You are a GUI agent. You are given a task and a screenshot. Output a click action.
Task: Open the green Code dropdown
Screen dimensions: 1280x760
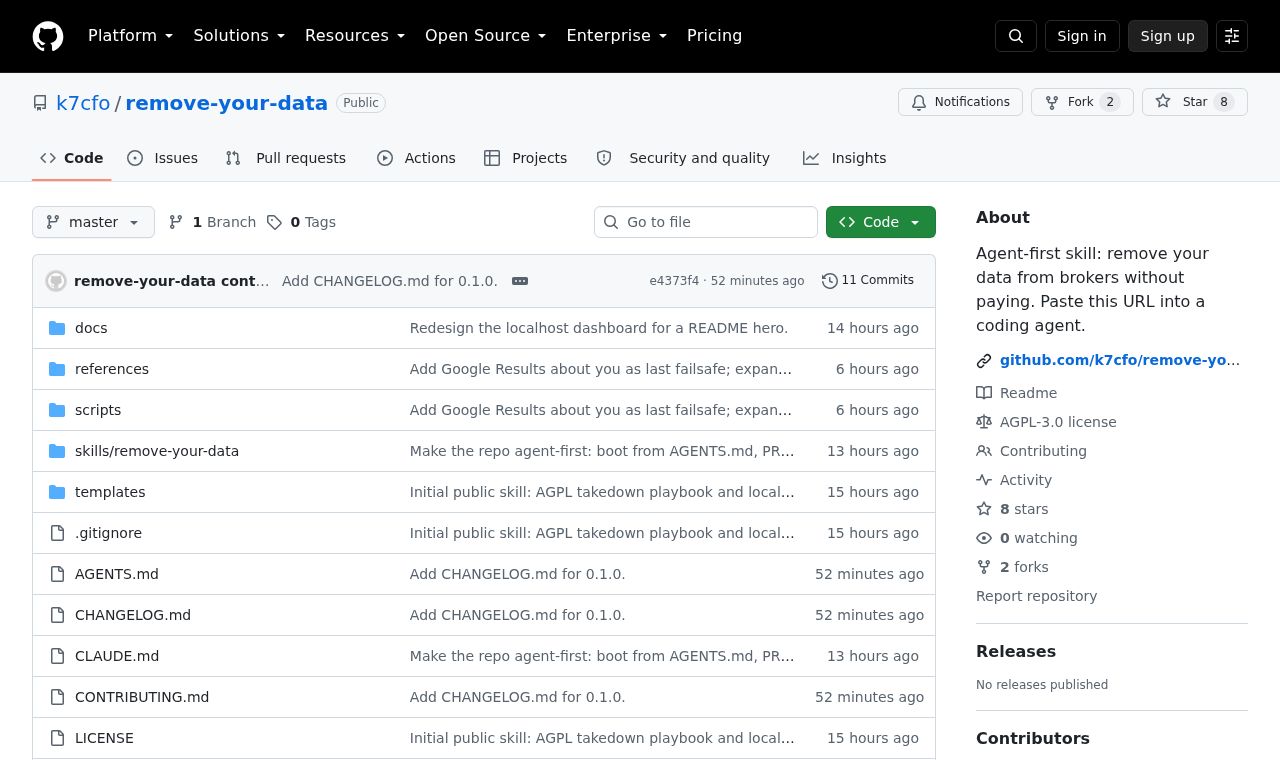click(881, 222)
